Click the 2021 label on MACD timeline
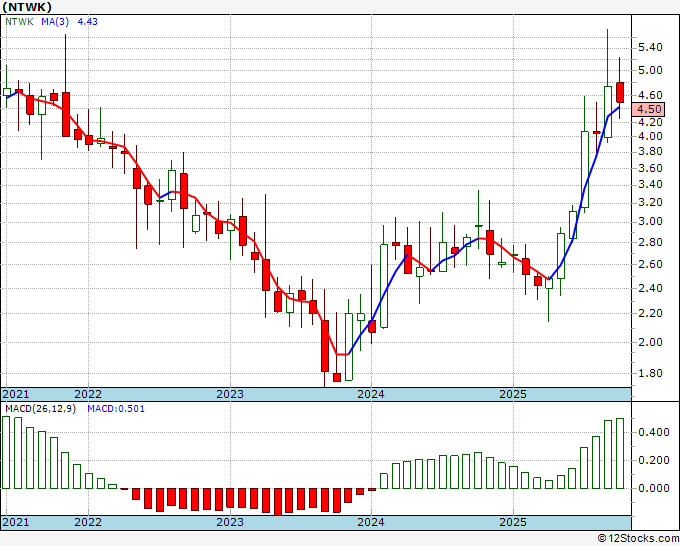The image size is (680, 546). 17,523
